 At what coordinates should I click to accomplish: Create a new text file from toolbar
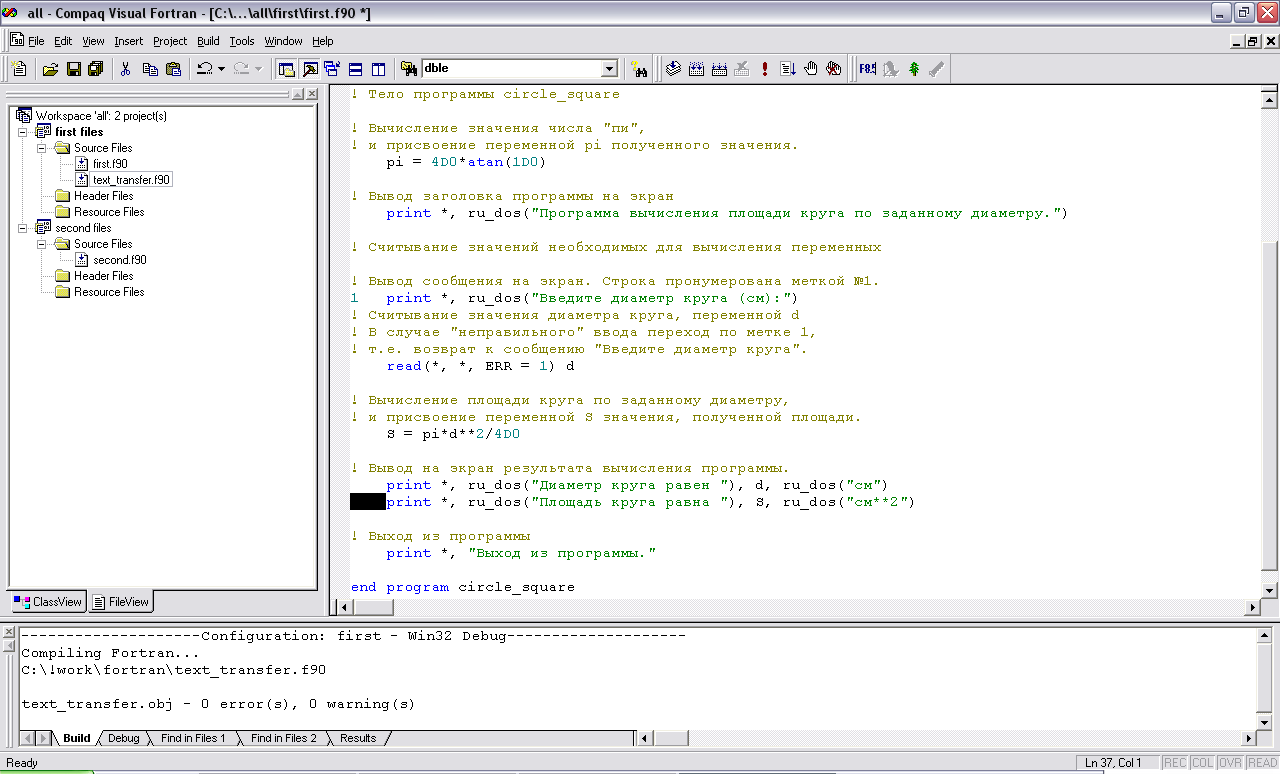click(x=18, y=69)
